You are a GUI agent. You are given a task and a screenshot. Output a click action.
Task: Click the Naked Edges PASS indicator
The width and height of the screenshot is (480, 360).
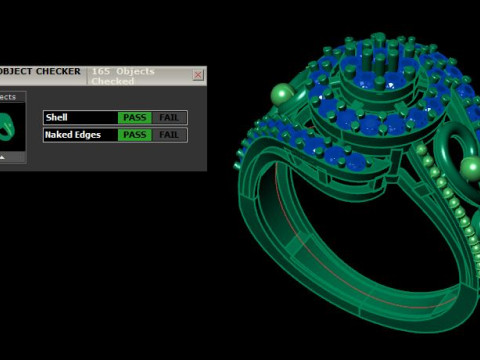click(x=135, y=135)
